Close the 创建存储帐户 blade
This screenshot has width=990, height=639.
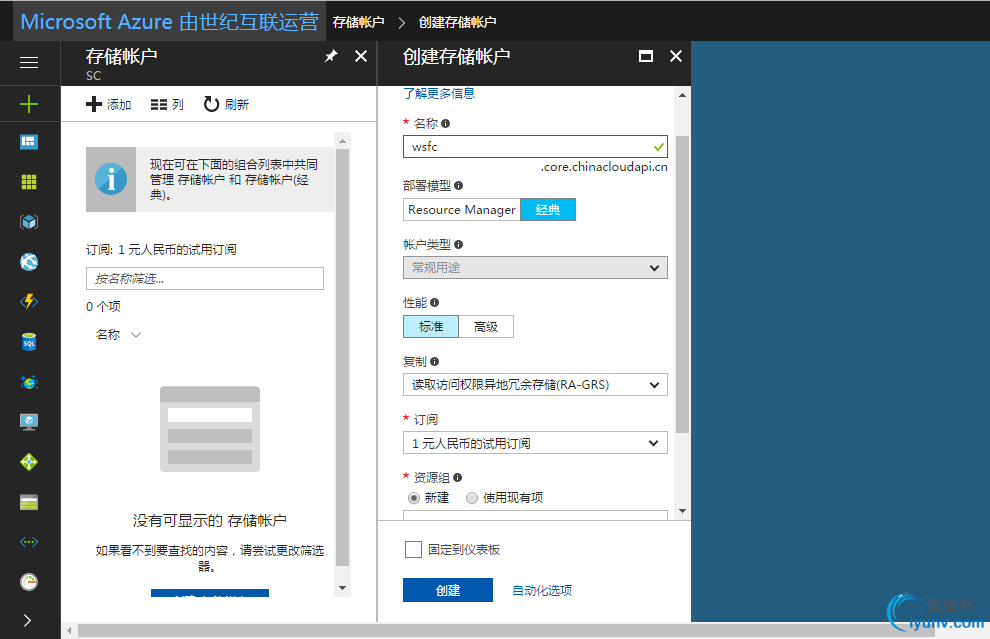(676, 56)
